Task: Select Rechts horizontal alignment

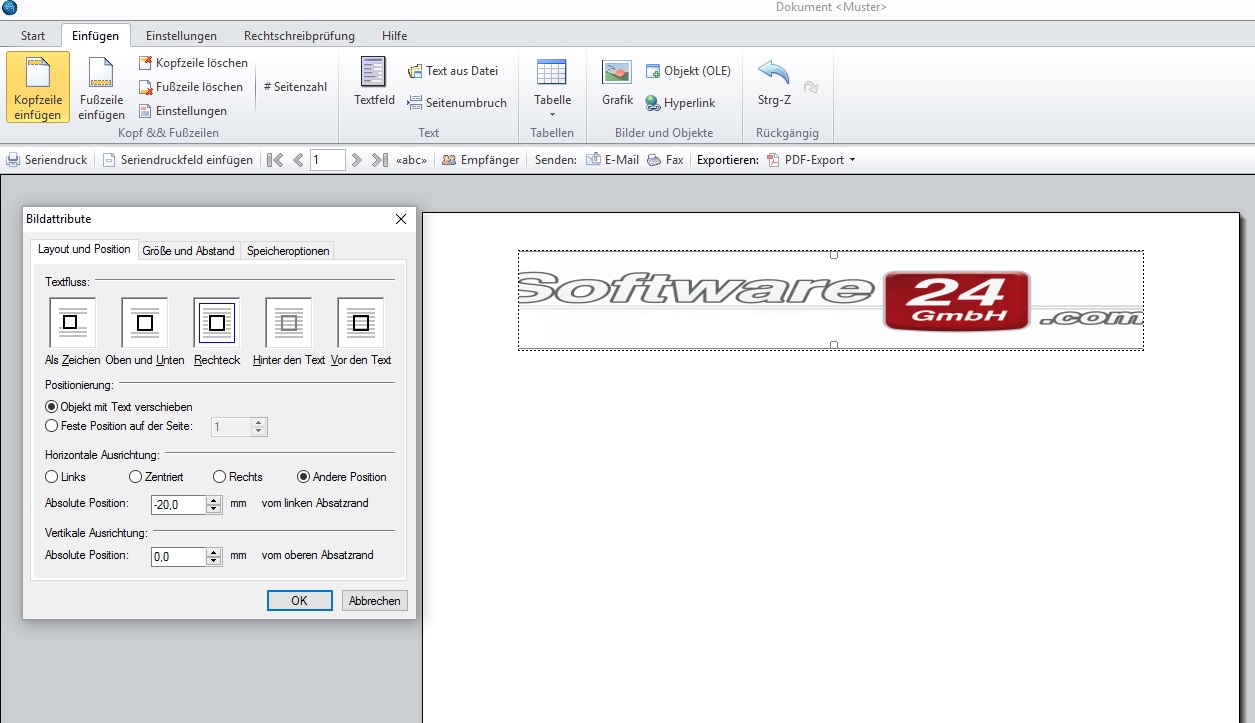Action: (x=238, y=477)
